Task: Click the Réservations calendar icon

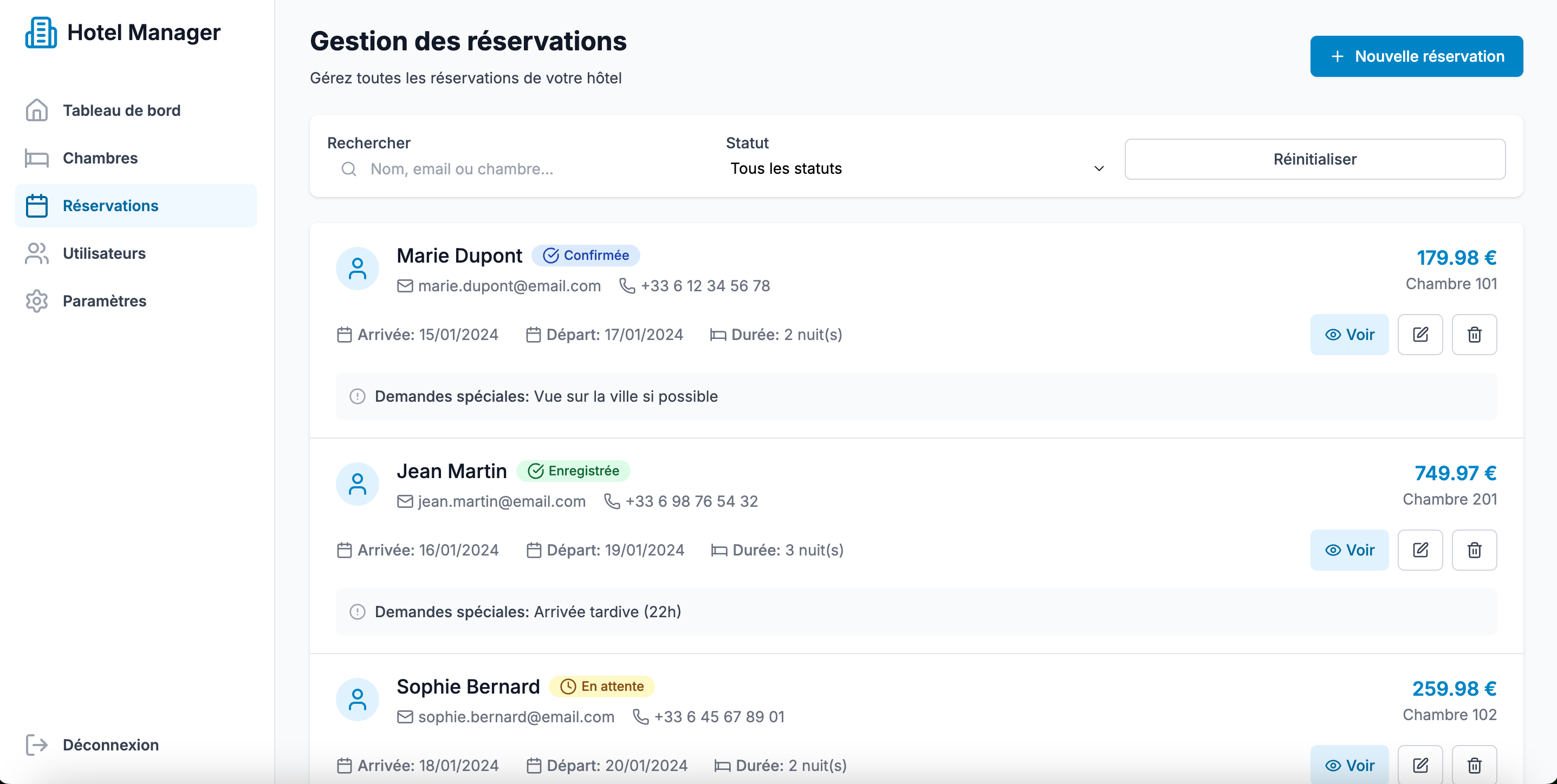Action: [36, 205]
